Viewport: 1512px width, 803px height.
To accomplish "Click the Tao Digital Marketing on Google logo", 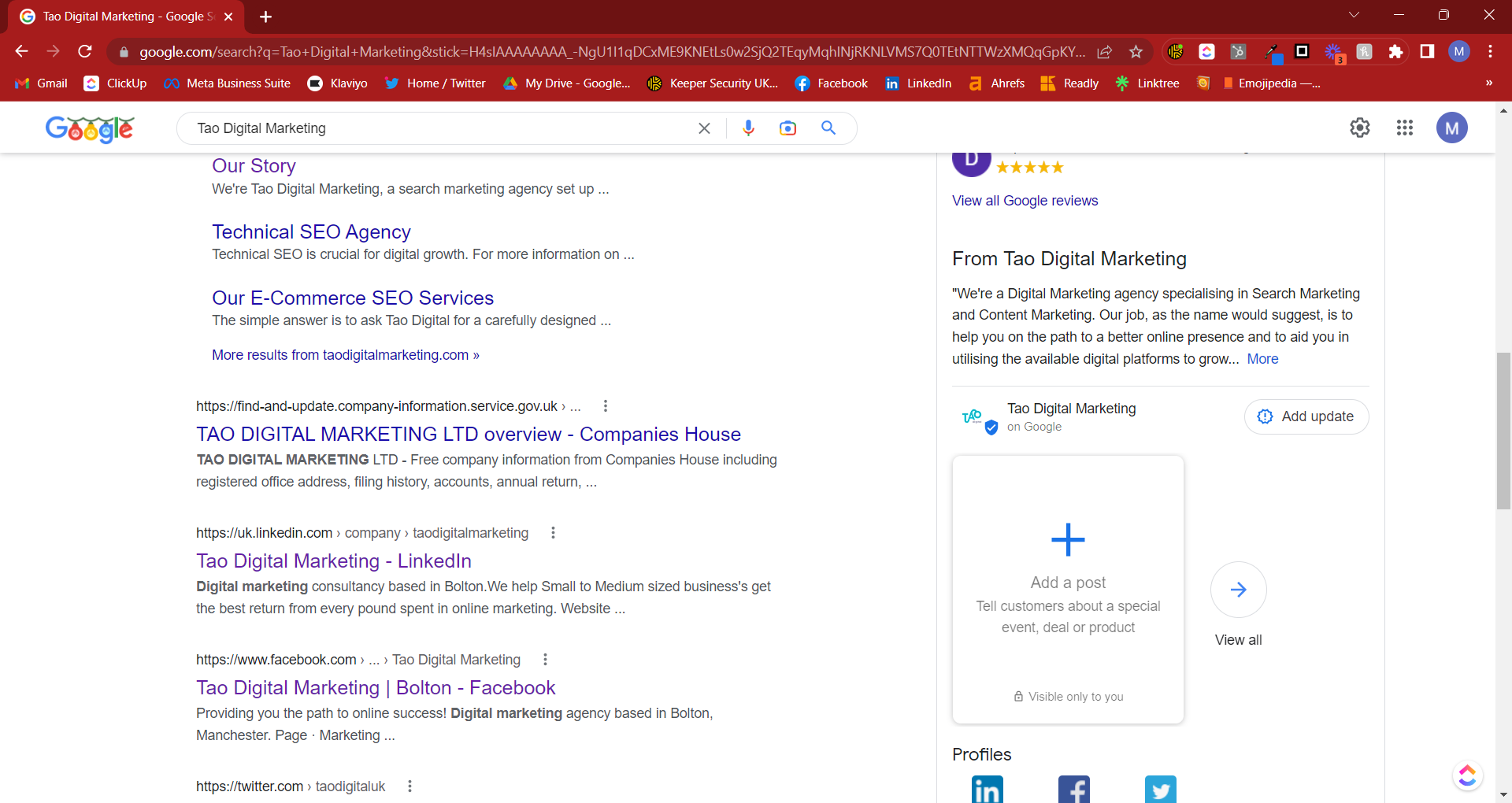I will point(979,419).
